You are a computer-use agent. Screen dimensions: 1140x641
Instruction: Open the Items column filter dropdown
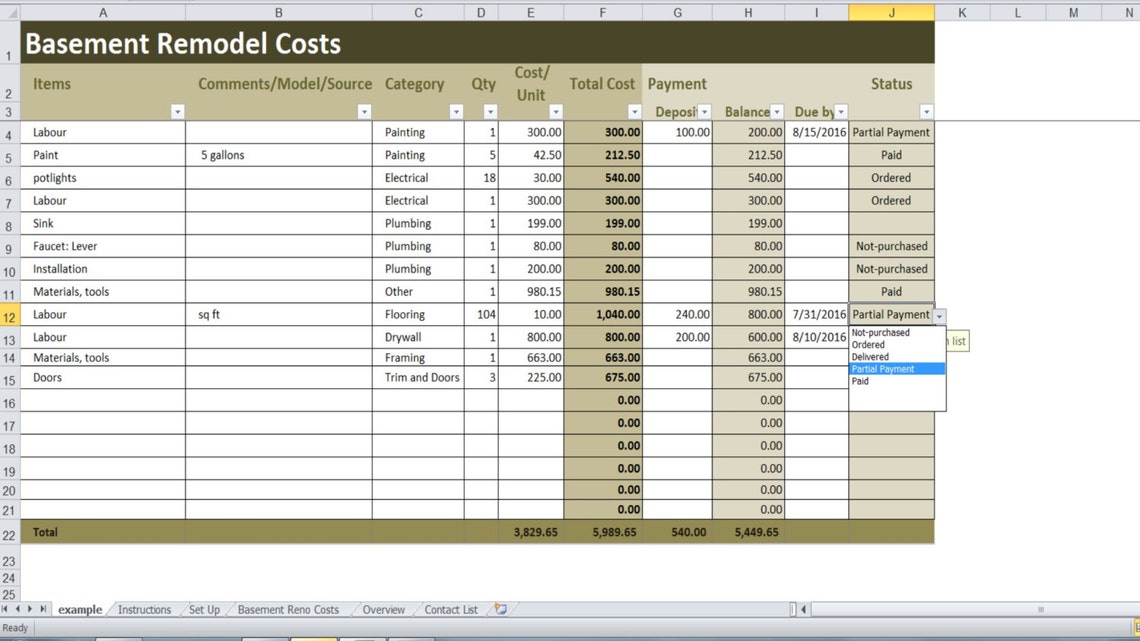pyautogui.click(x=178, y=111)
